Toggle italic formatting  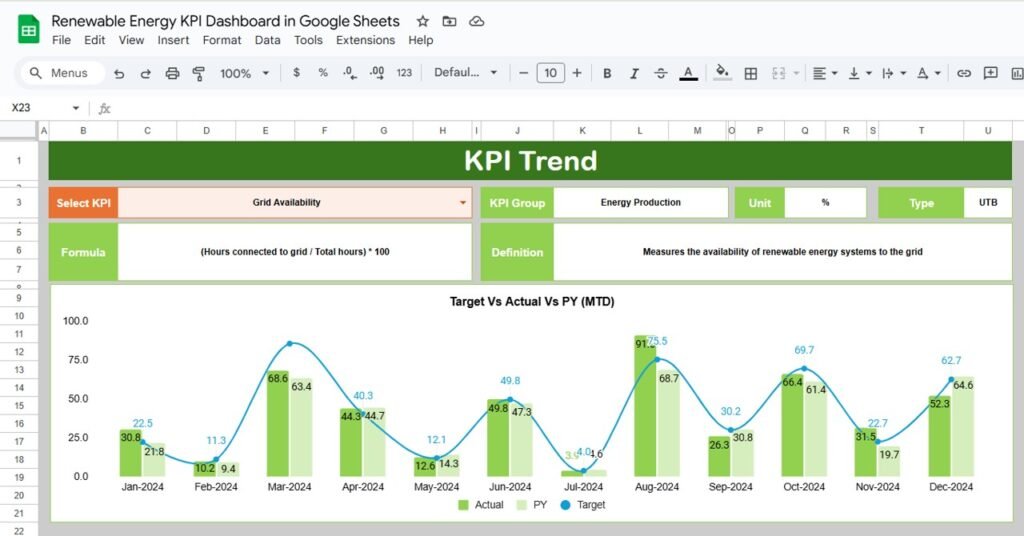click(x=633, y=73)
